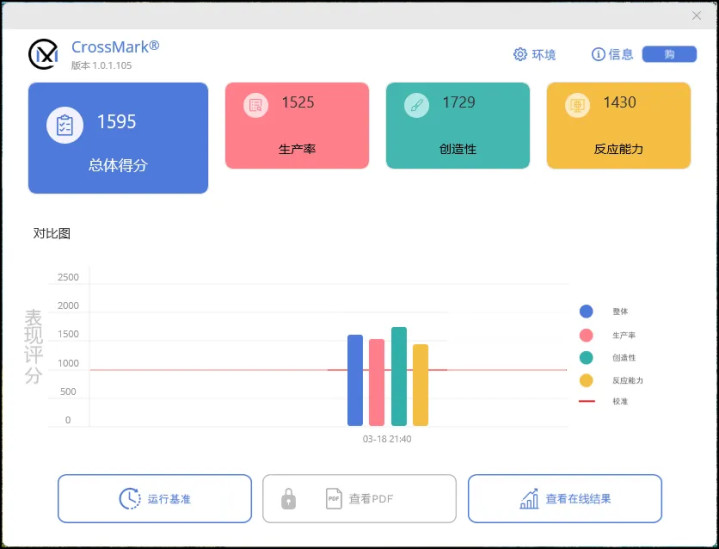
Task: Click the yellow 反应能力 legend swatch
Action: click(586, 380)
